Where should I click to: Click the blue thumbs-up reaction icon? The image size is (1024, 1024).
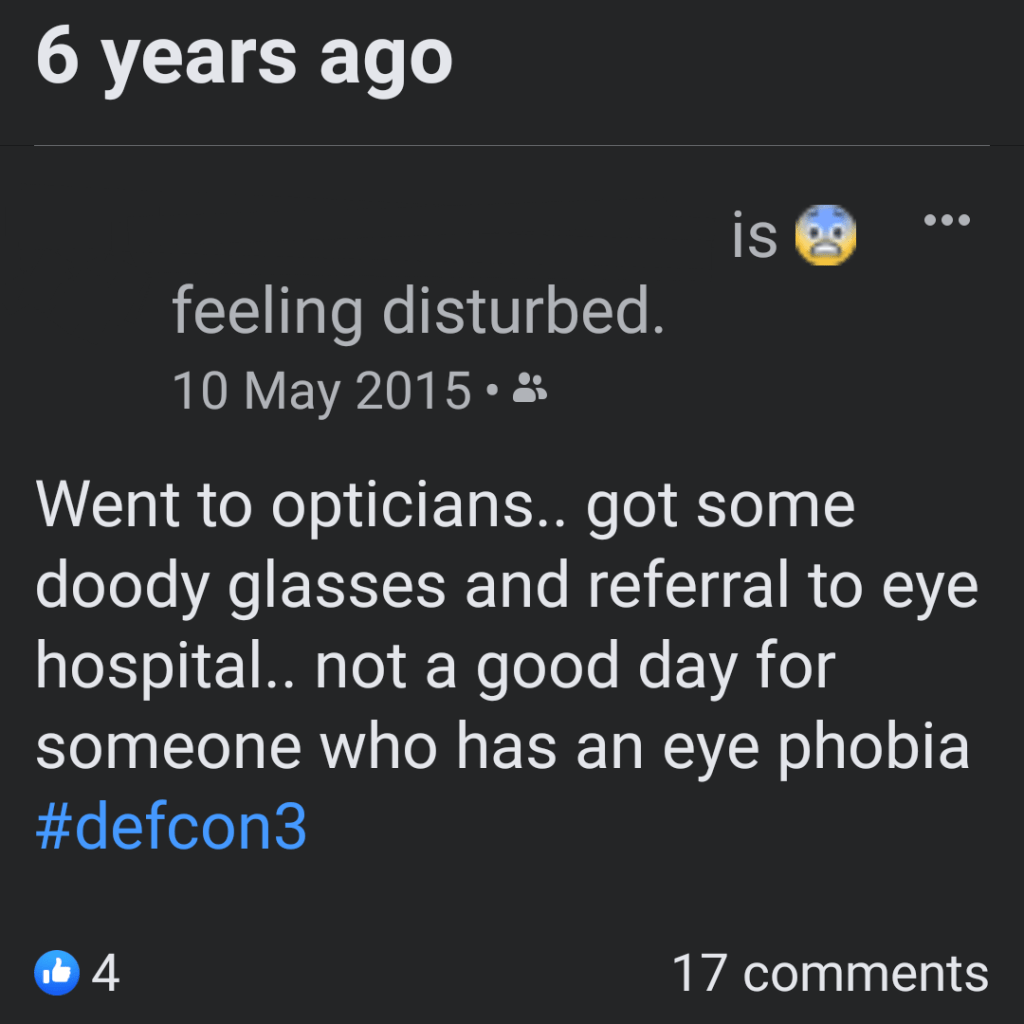[57, 972]
